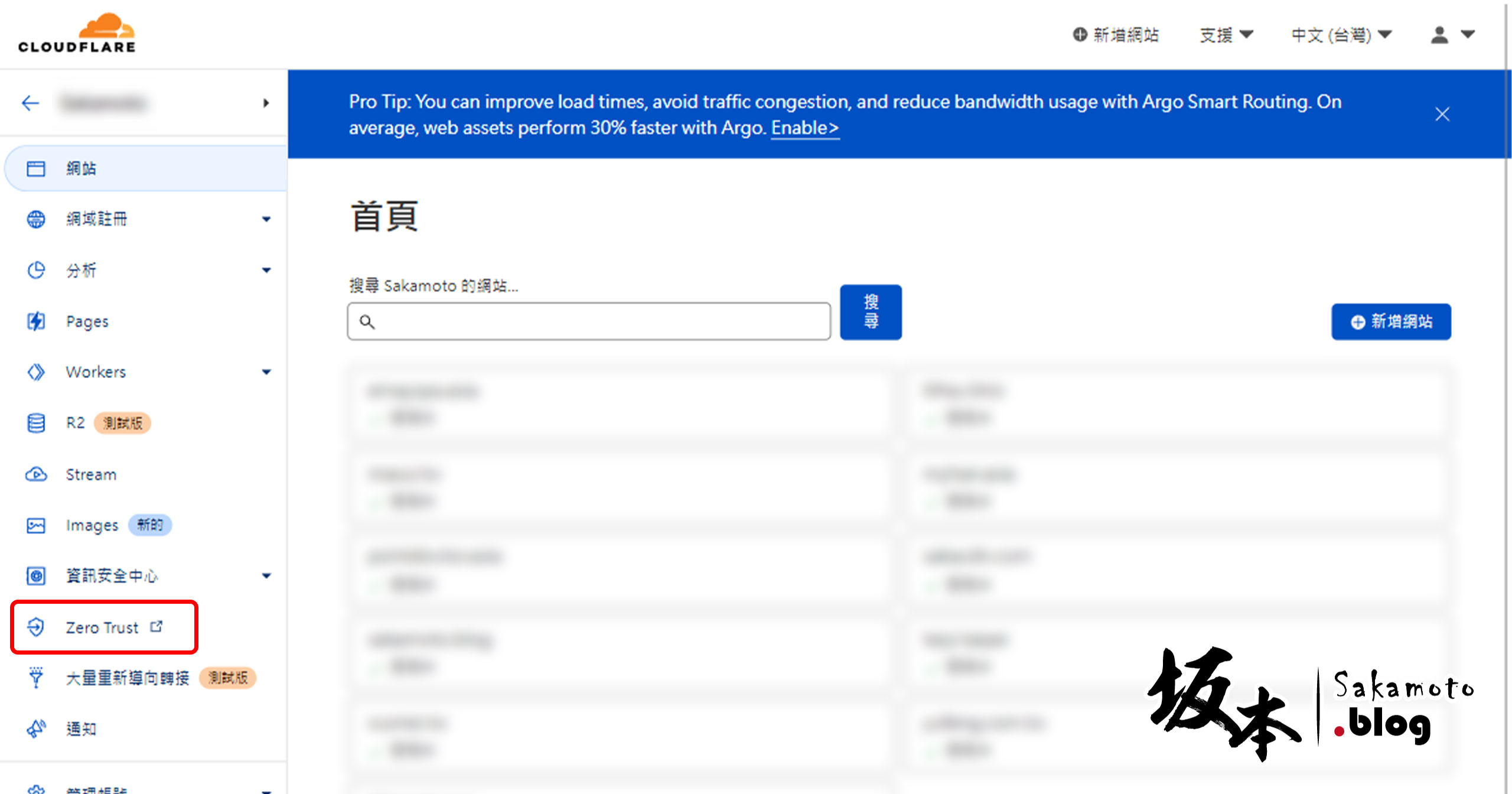1512x794 pixels.
Task: Click the 通知 megaphone icon
Action: click(36, 728)
